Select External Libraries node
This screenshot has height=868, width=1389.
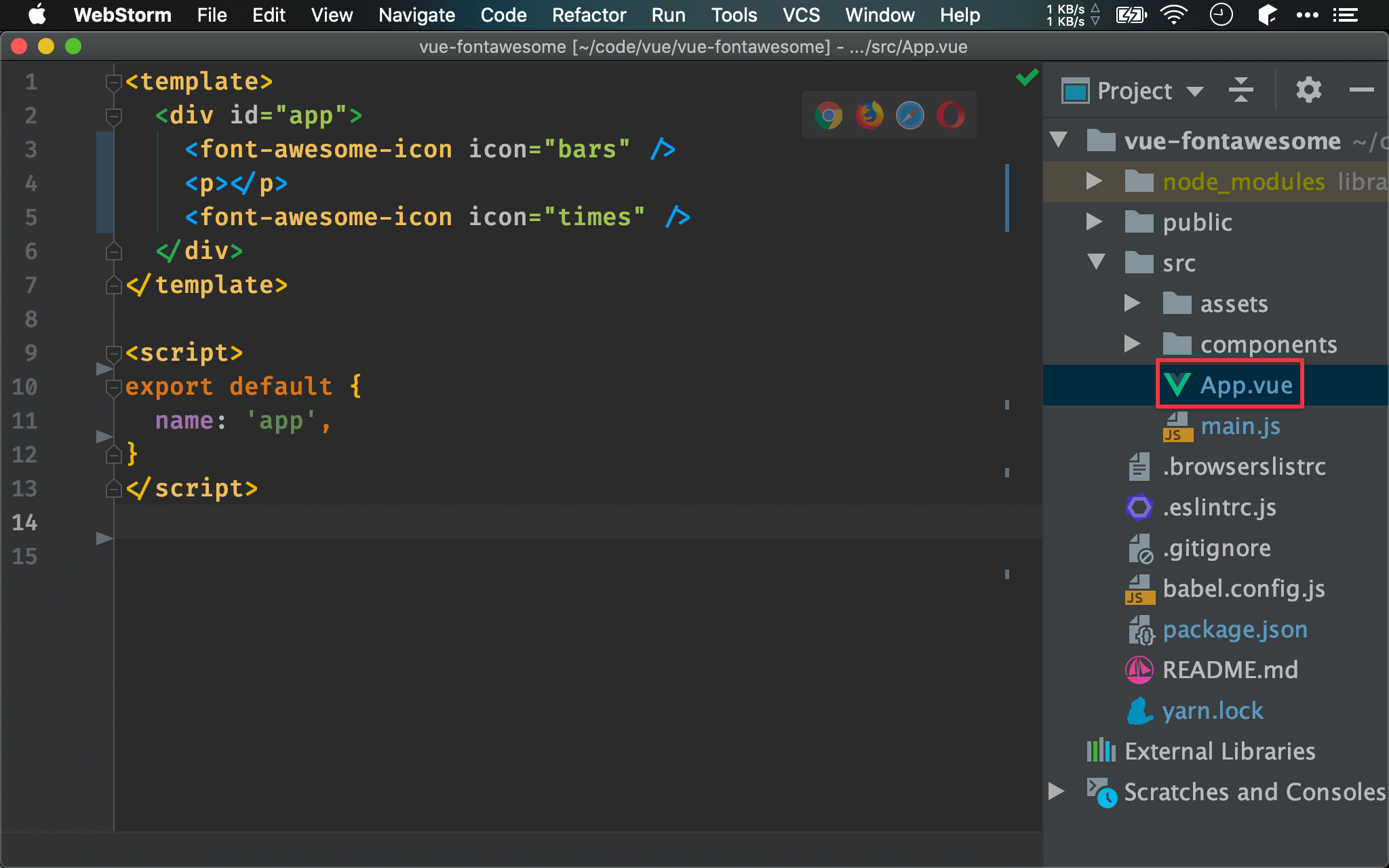1219,751
